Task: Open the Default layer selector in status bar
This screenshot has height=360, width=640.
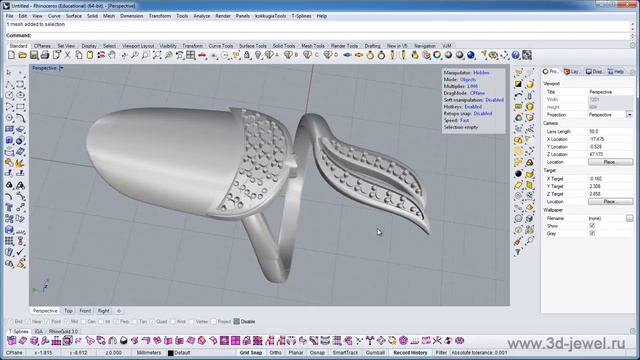Action: point(182,353)
